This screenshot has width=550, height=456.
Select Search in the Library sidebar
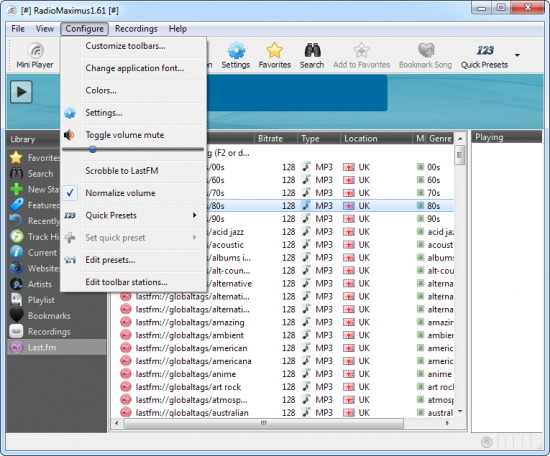point(34,174)
